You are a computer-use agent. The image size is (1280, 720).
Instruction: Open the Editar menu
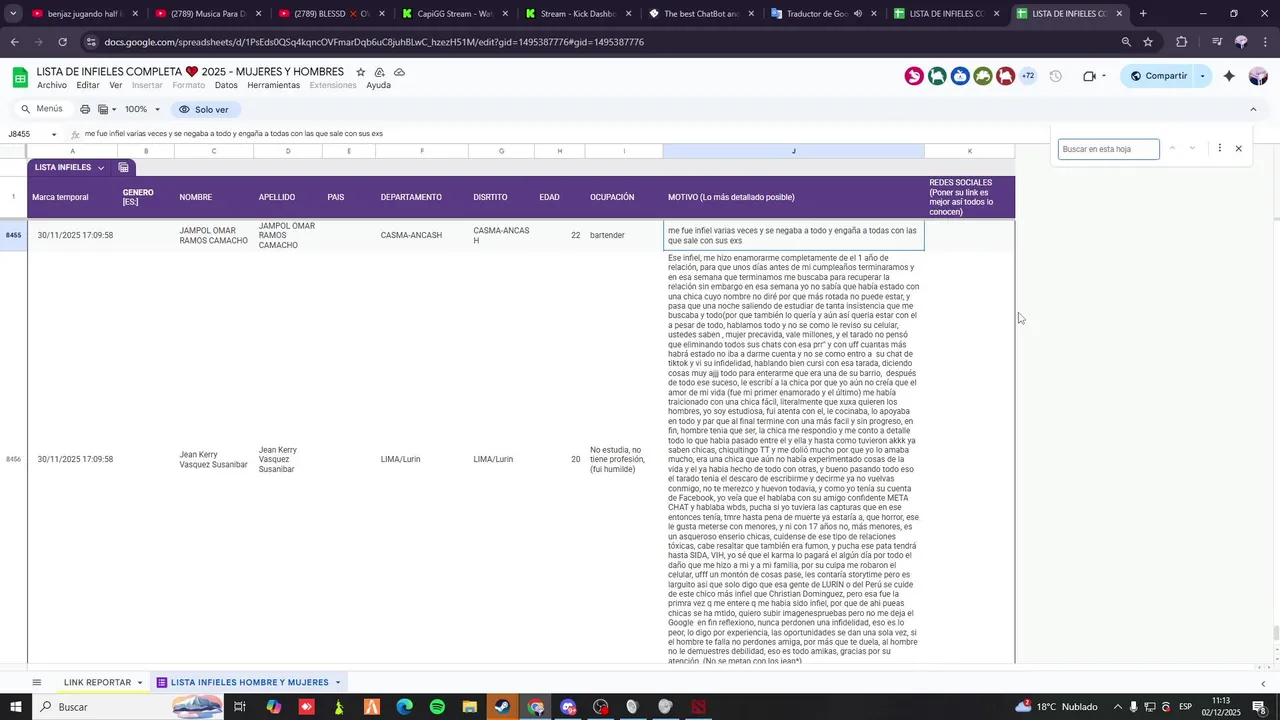88,85
